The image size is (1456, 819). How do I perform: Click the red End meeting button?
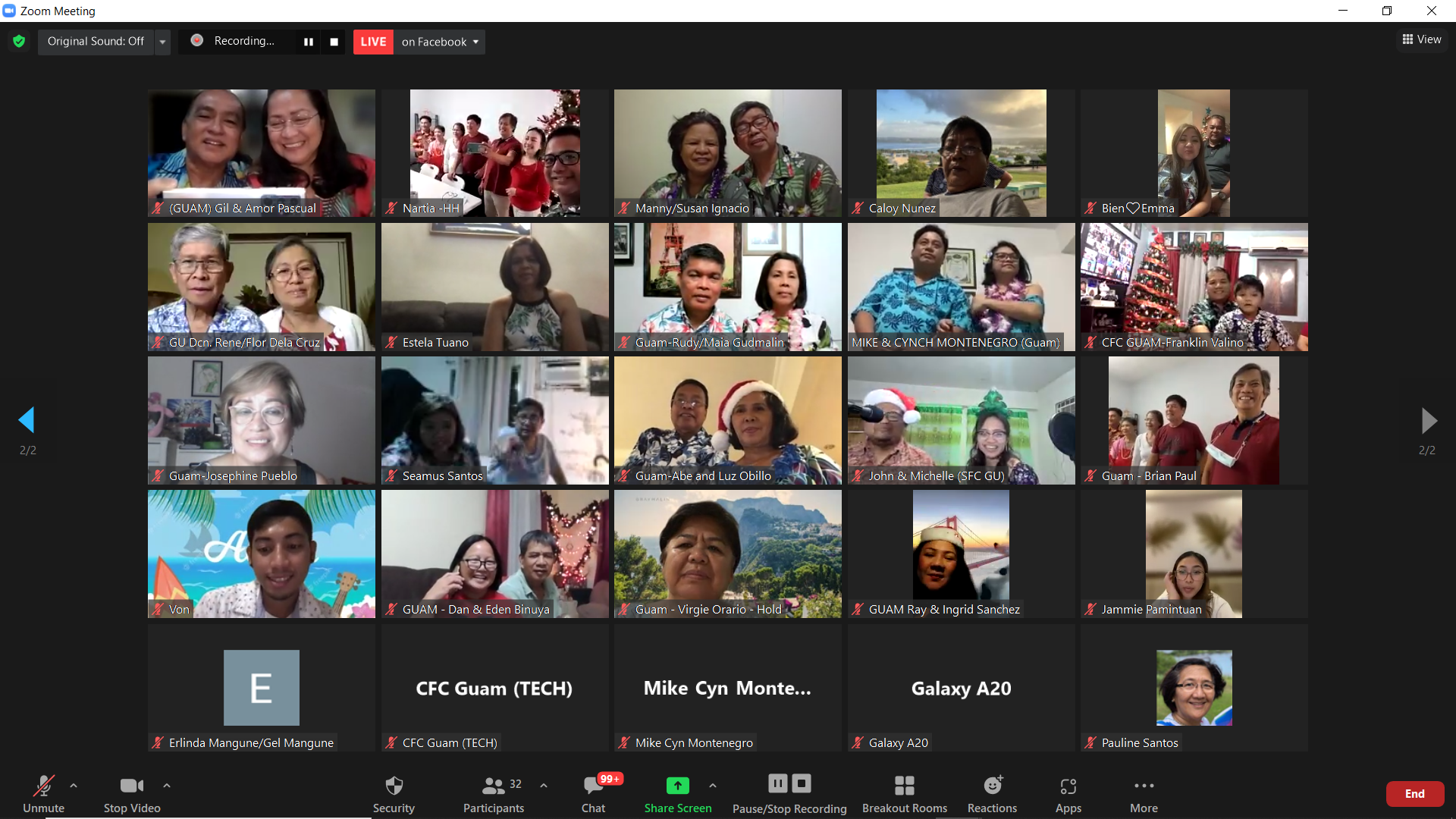coord(1414,793)
